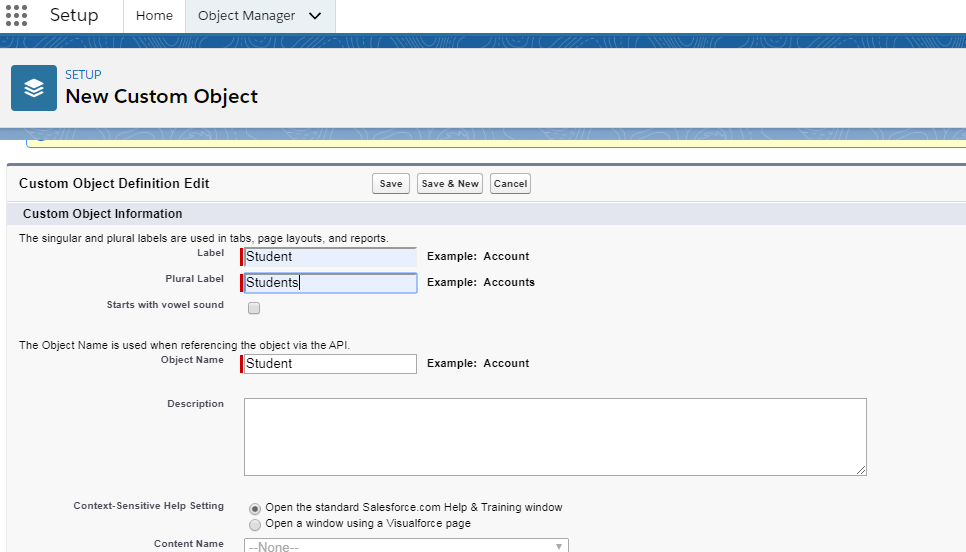Click into the Label text field
This screenshot has width=966, height=552.
330,257
